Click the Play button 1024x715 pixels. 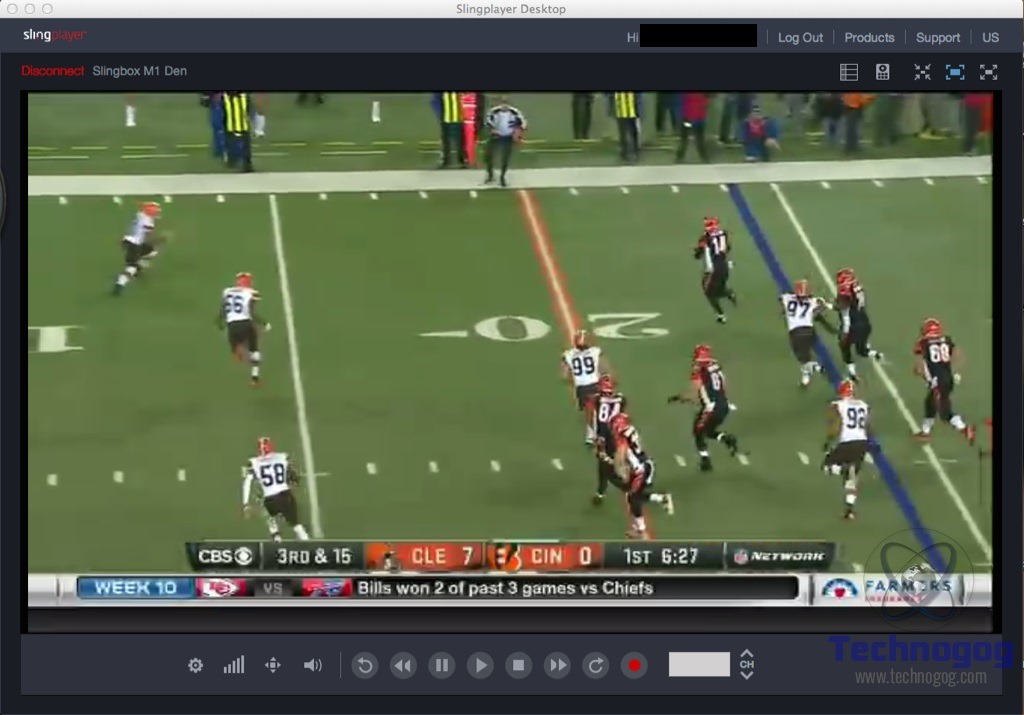tap(481, 665)
